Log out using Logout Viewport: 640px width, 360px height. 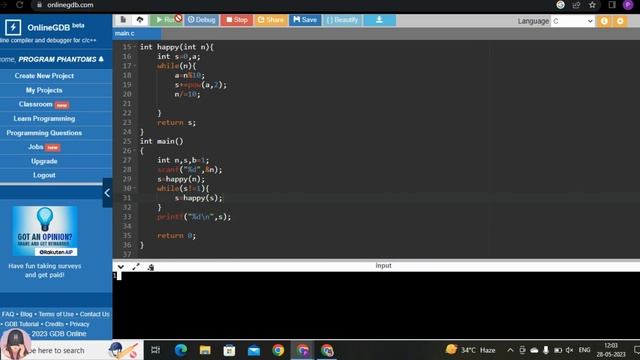pos(44,175)
